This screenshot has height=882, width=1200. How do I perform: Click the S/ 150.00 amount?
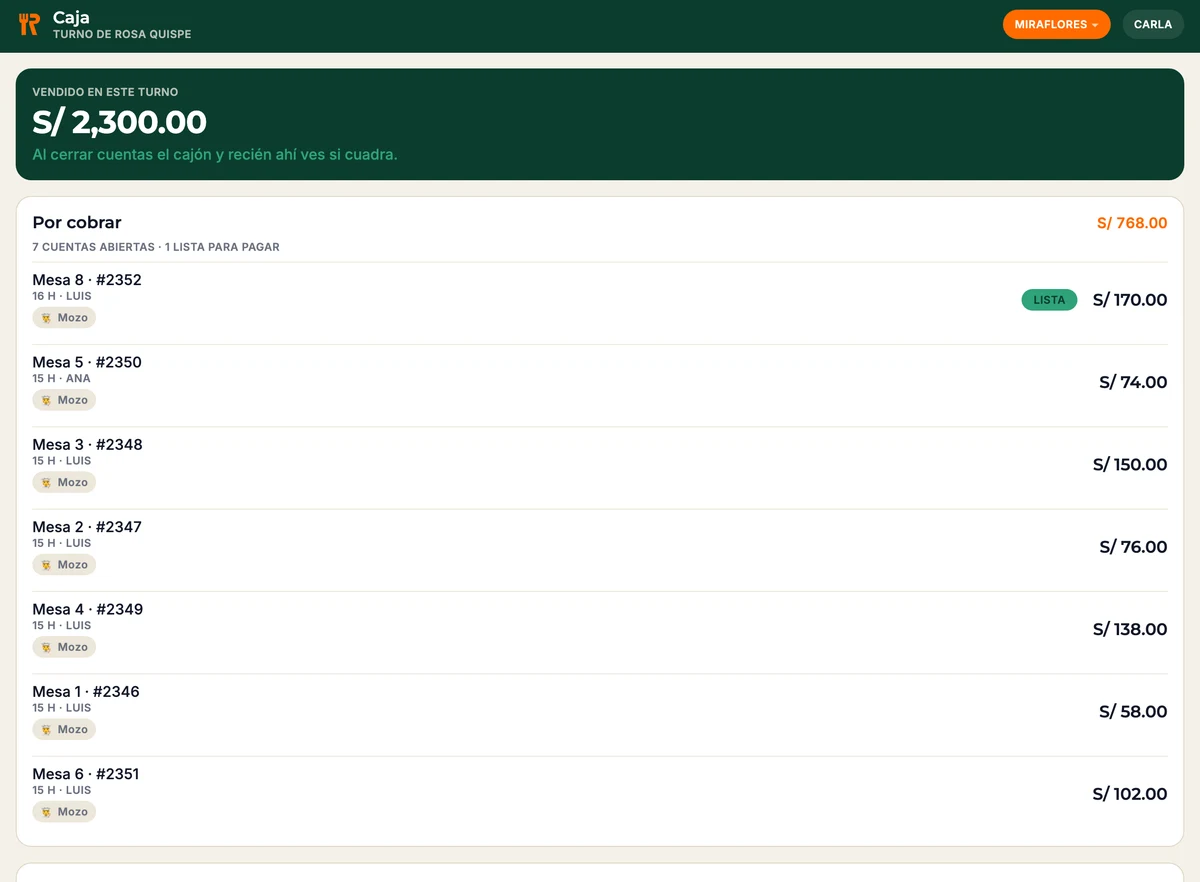coord(1130,465)
